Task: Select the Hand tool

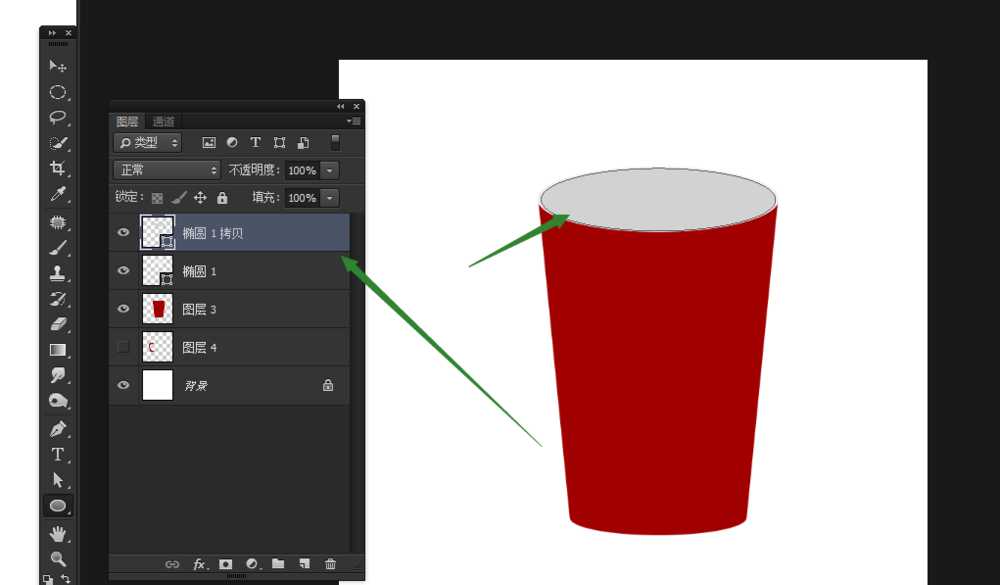Action: coord(58,533)
